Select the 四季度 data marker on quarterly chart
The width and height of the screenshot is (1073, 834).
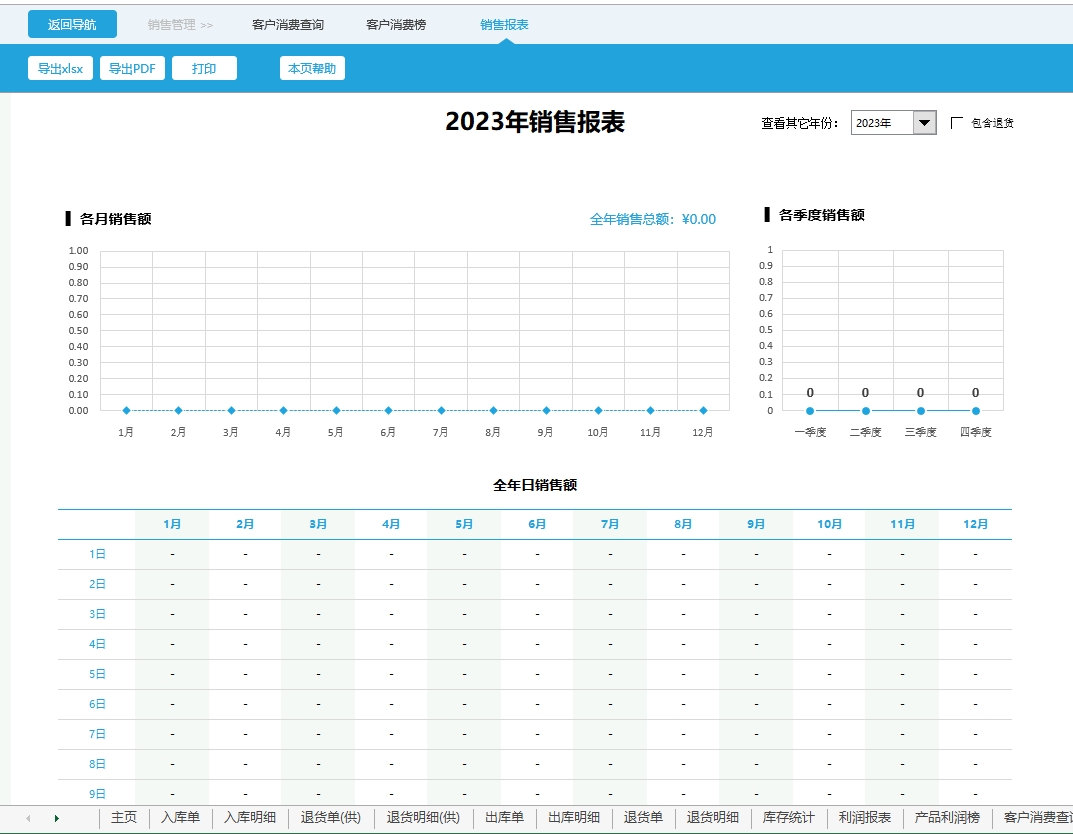tap(975, 410)
